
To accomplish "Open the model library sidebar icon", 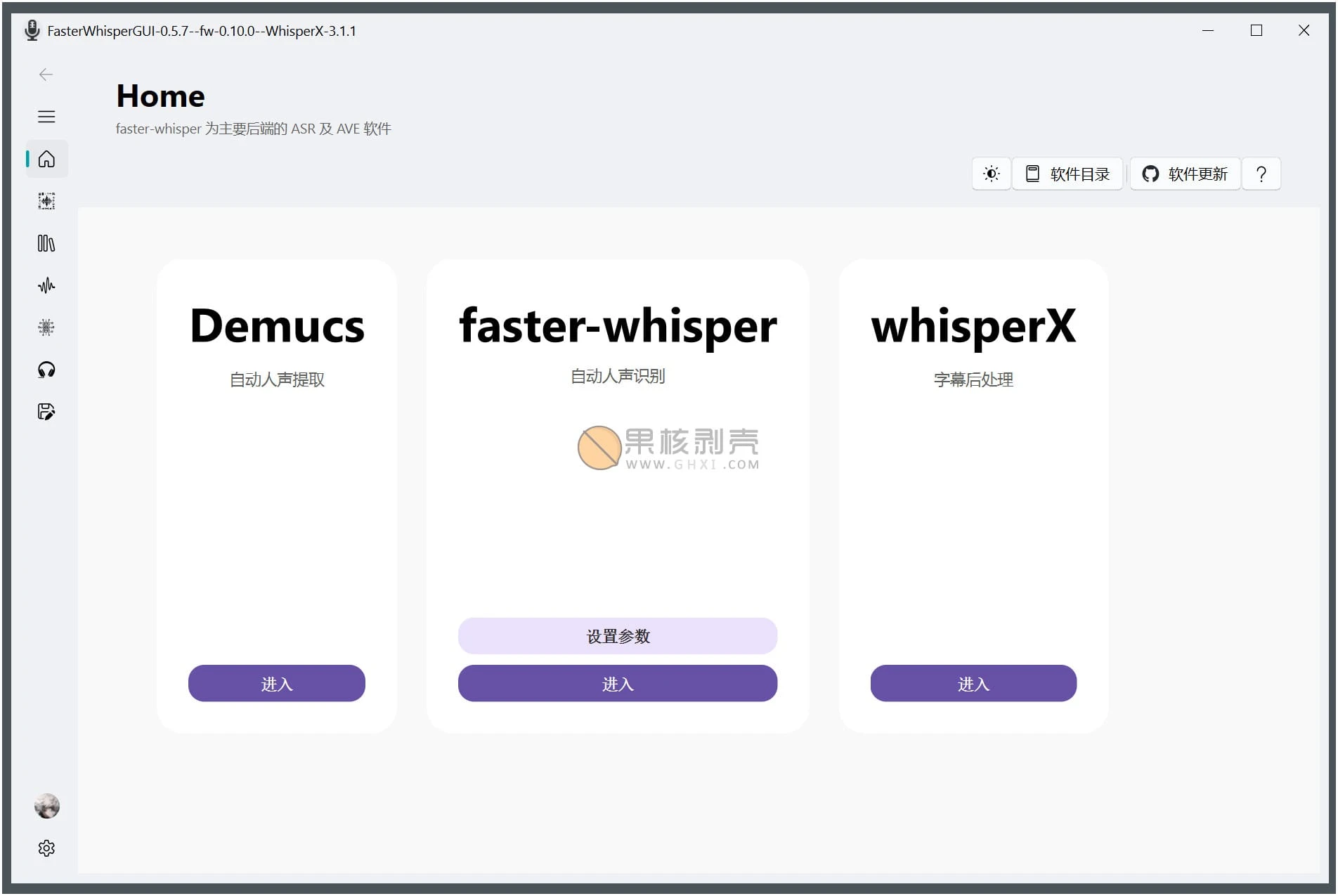I will click(x=46, y=243).
